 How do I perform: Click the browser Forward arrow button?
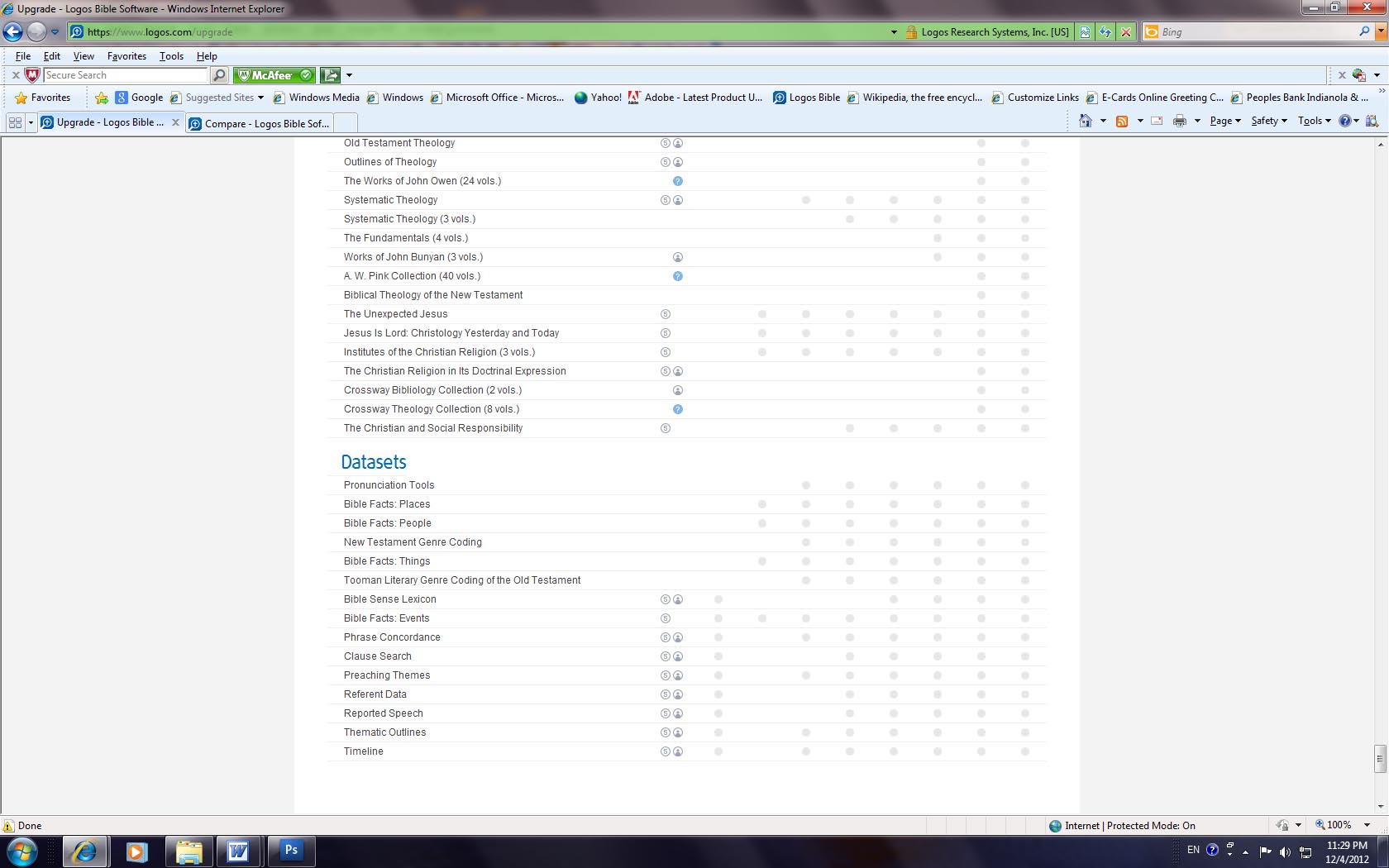36,31
